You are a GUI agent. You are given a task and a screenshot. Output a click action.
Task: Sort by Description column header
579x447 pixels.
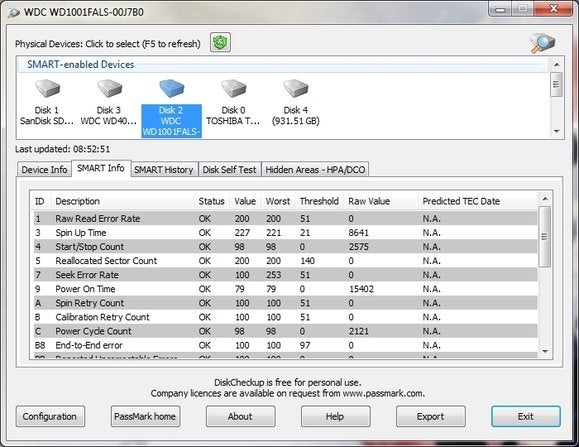tap(122, 201)
